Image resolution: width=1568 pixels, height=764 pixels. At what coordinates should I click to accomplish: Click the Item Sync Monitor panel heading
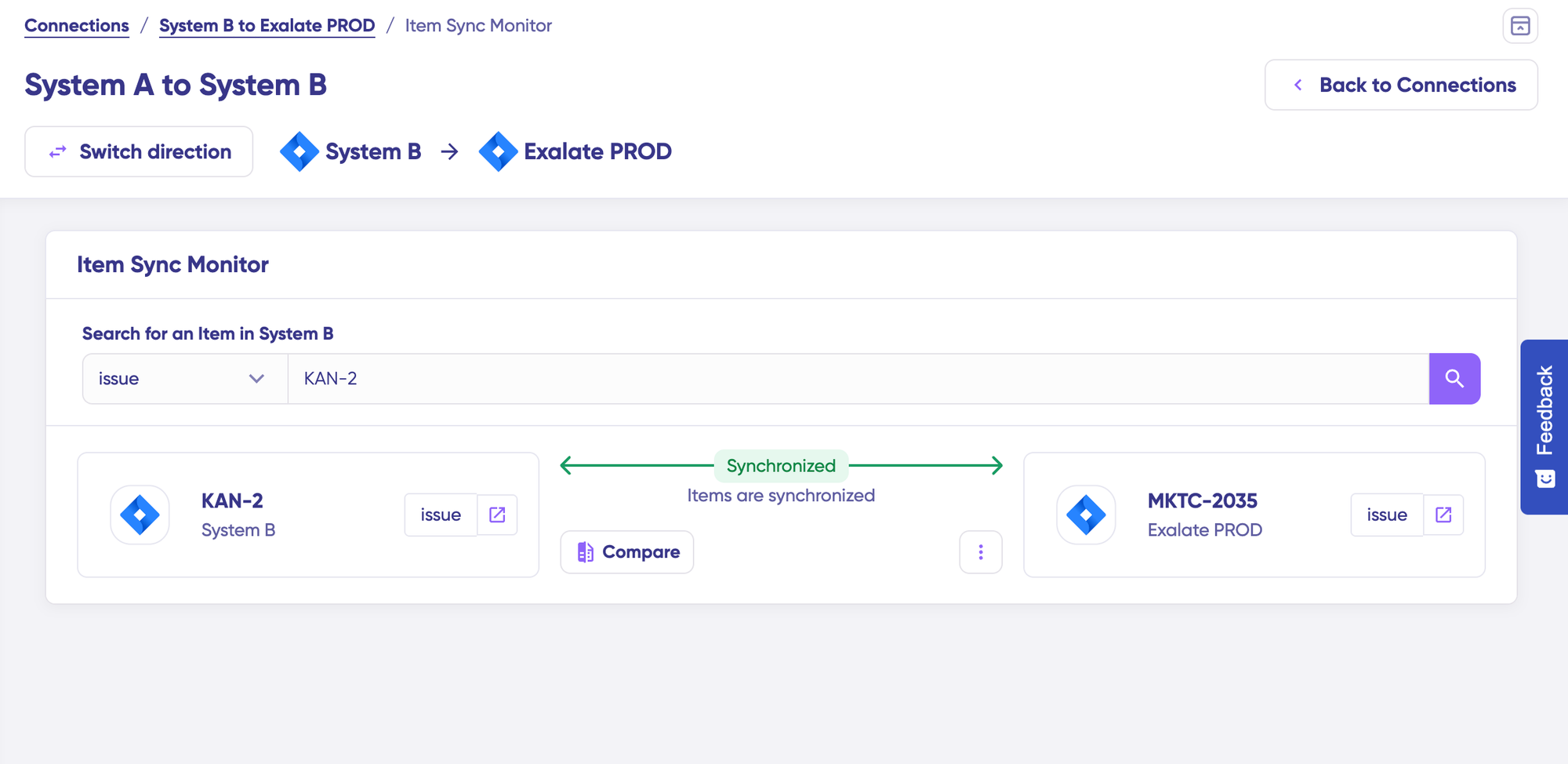click(172, 265)
